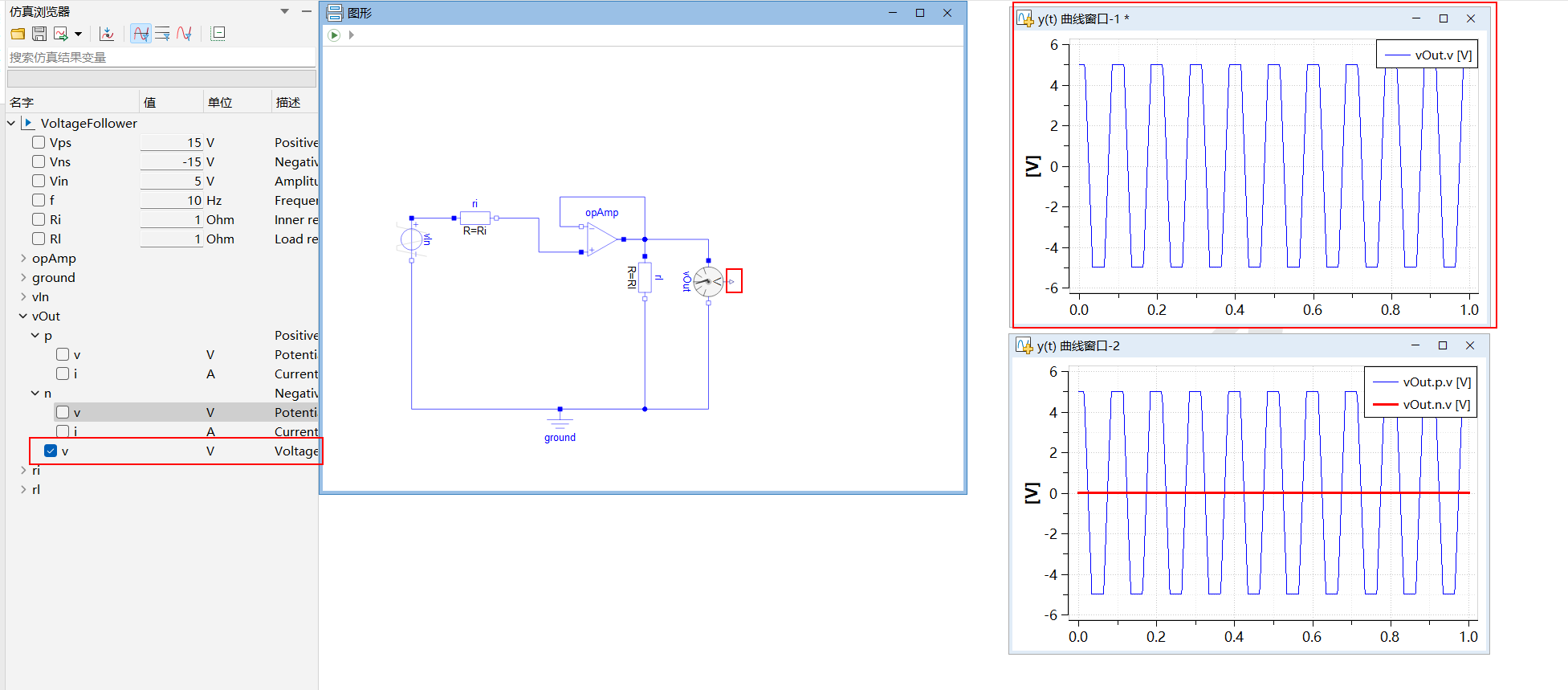Focus the simulation result variable search field

pos(161,57)
